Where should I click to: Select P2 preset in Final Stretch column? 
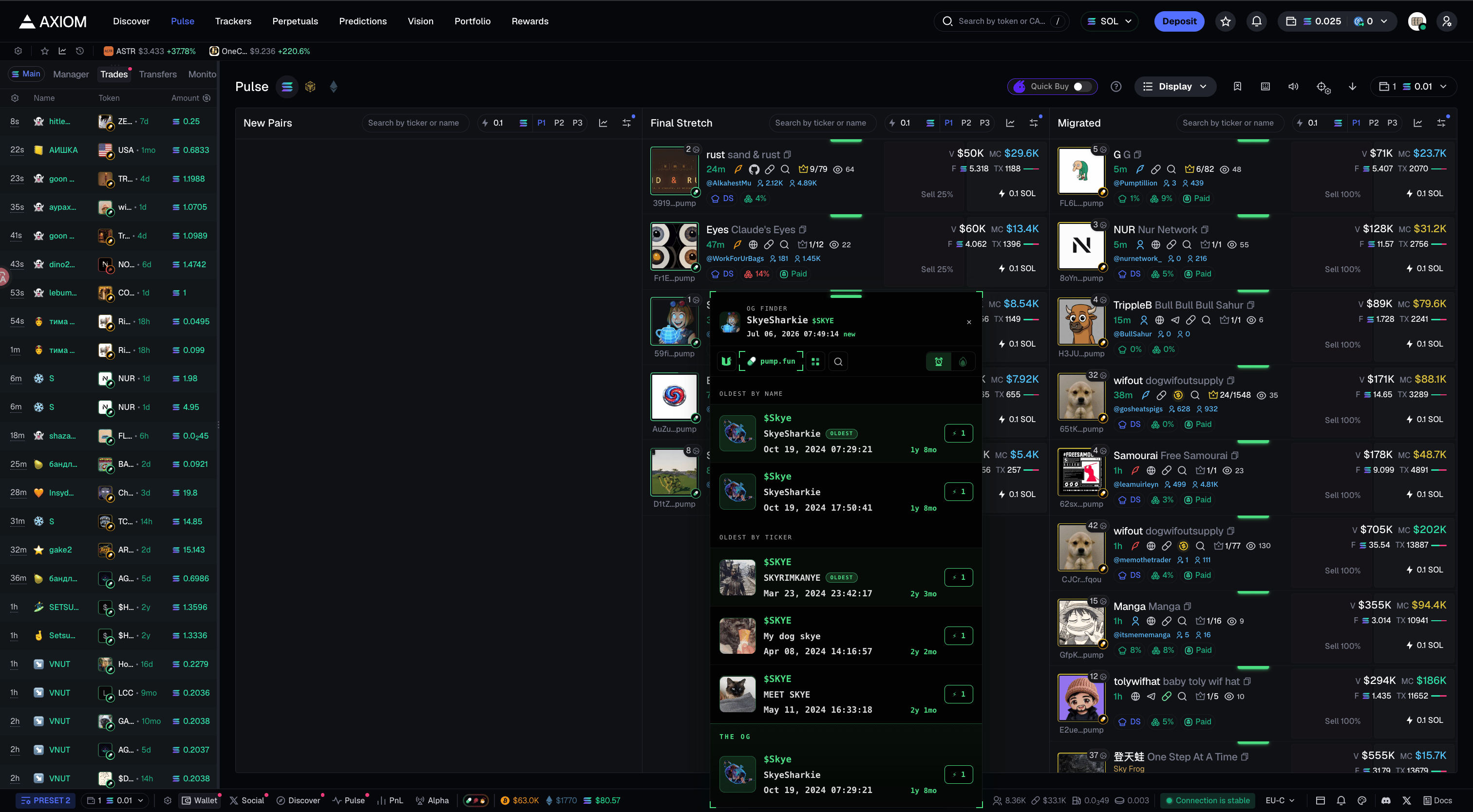pos(966,123)
